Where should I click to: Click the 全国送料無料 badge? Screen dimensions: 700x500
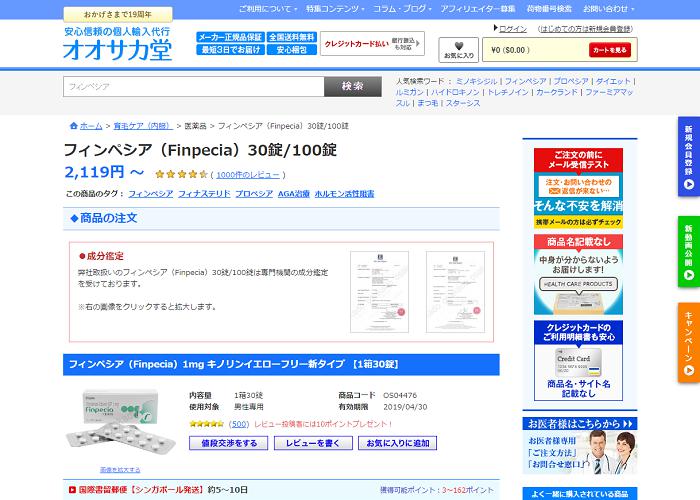tap(292, 37)
